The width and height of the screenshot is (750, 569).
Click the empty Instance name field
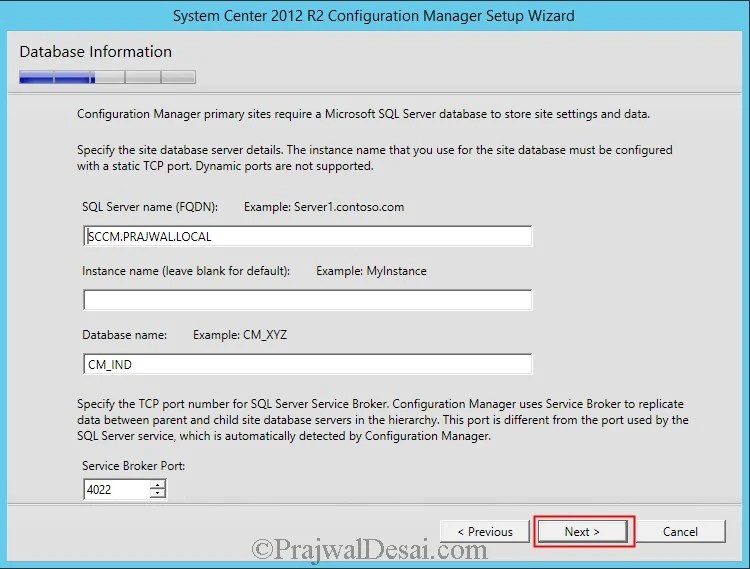coord(308,300)
